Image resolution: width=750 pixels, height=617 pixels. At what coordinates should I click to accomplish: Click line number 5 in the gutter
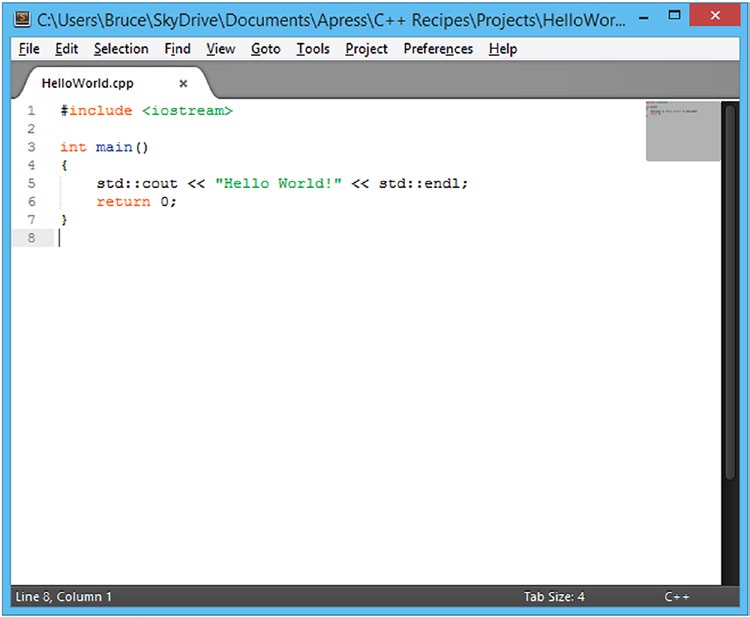point(32,184)
